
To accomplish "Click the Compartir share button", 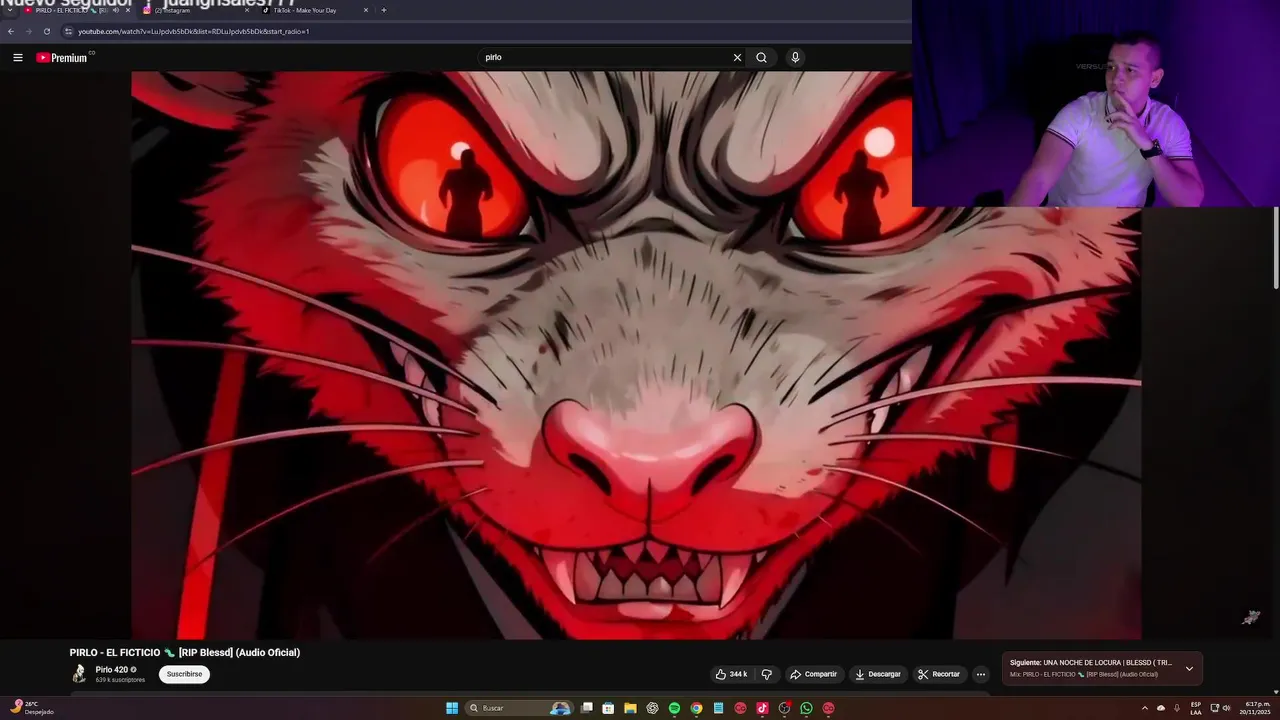I will click(813, 674).
